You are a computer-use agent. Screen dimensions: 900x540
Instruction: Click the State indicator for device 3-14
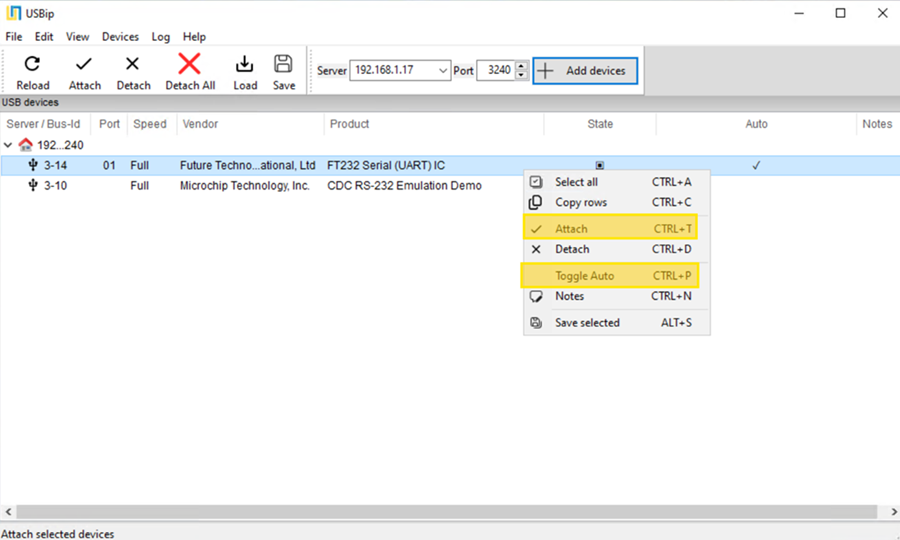599,166
